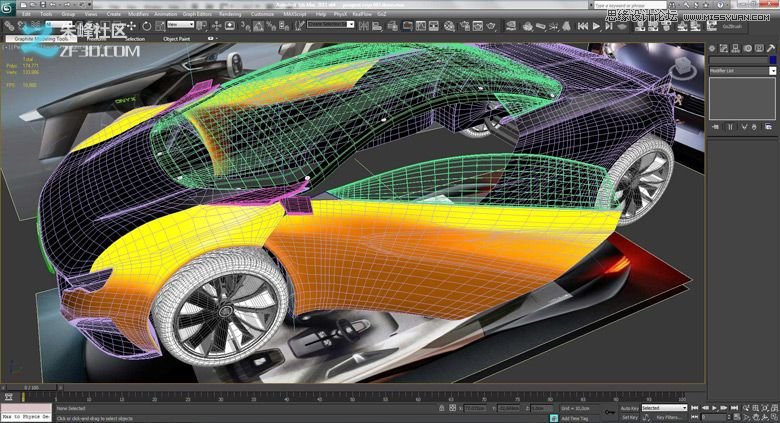
Task: Open the Schematic View icon
Action: click(434, 26)
